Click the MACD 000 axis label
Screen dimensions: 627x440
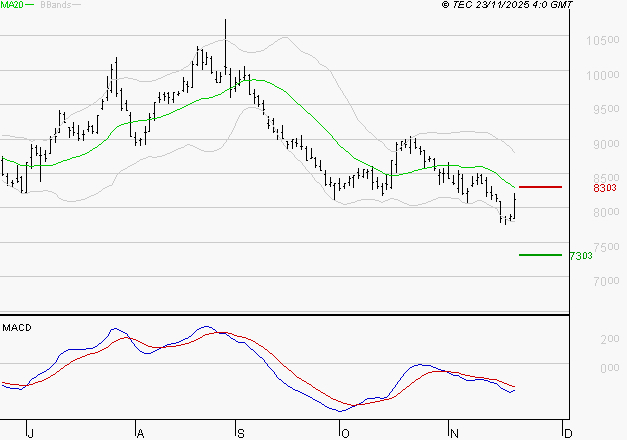tap(610, 368)
